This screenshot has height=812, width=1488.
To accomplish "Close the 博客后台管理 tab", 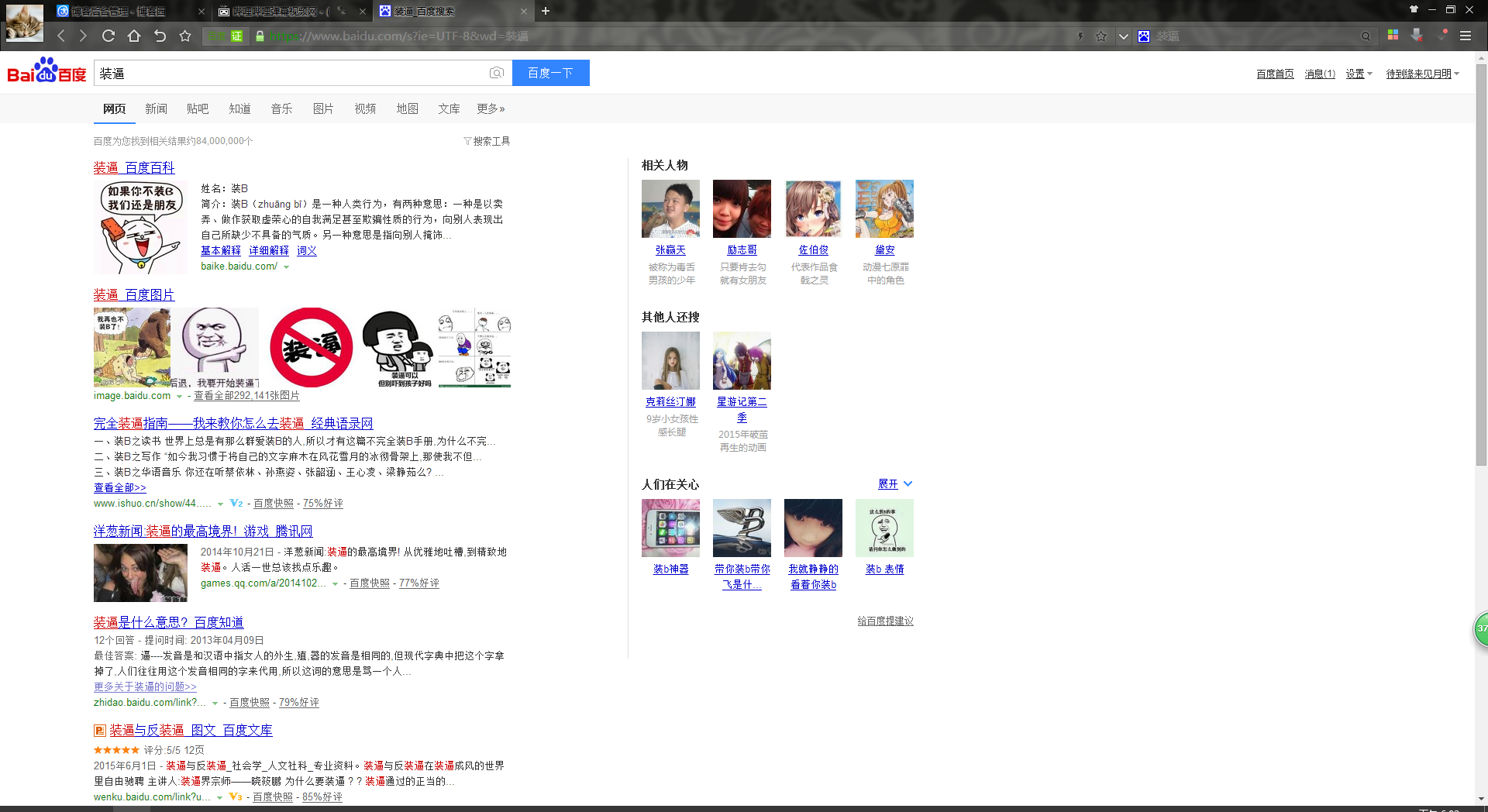I will coord(201,12).
